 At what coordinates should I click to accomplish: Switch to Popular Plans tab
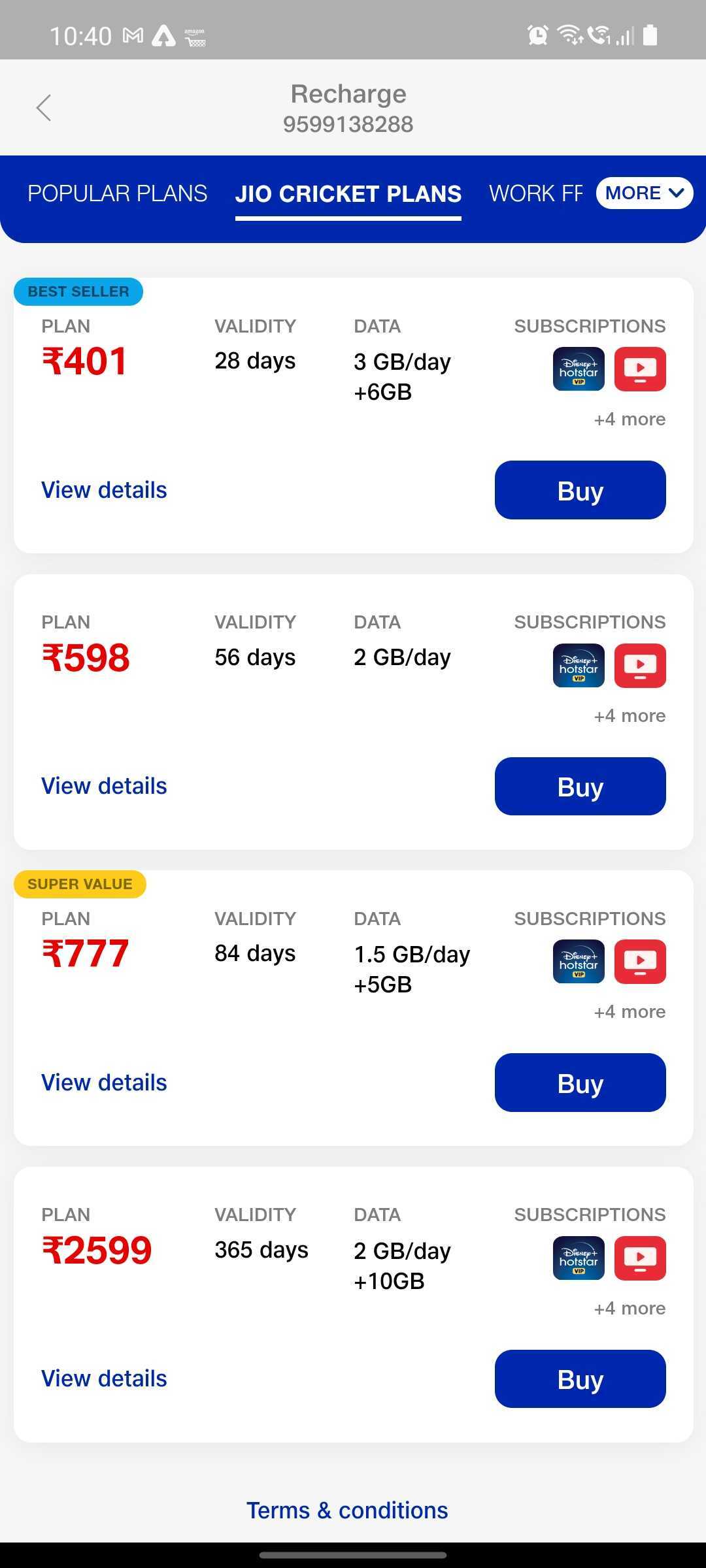click(x=118, y=194)
